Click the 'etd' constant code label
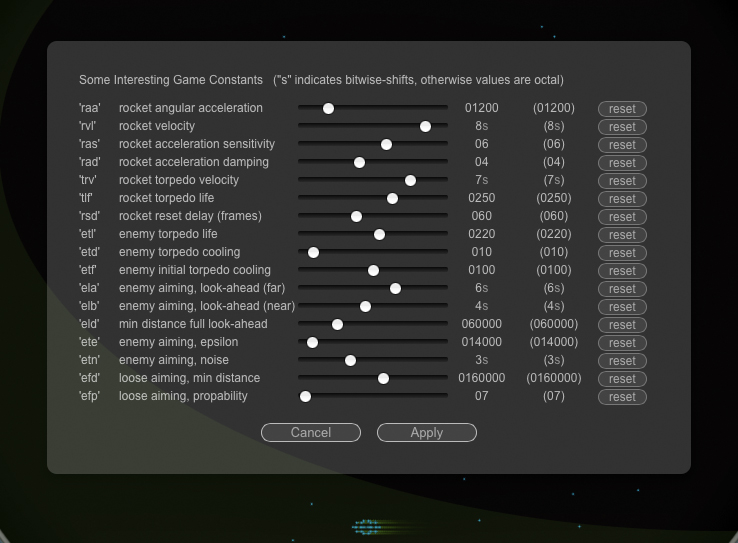738x543 pixels. pos(89,252)
